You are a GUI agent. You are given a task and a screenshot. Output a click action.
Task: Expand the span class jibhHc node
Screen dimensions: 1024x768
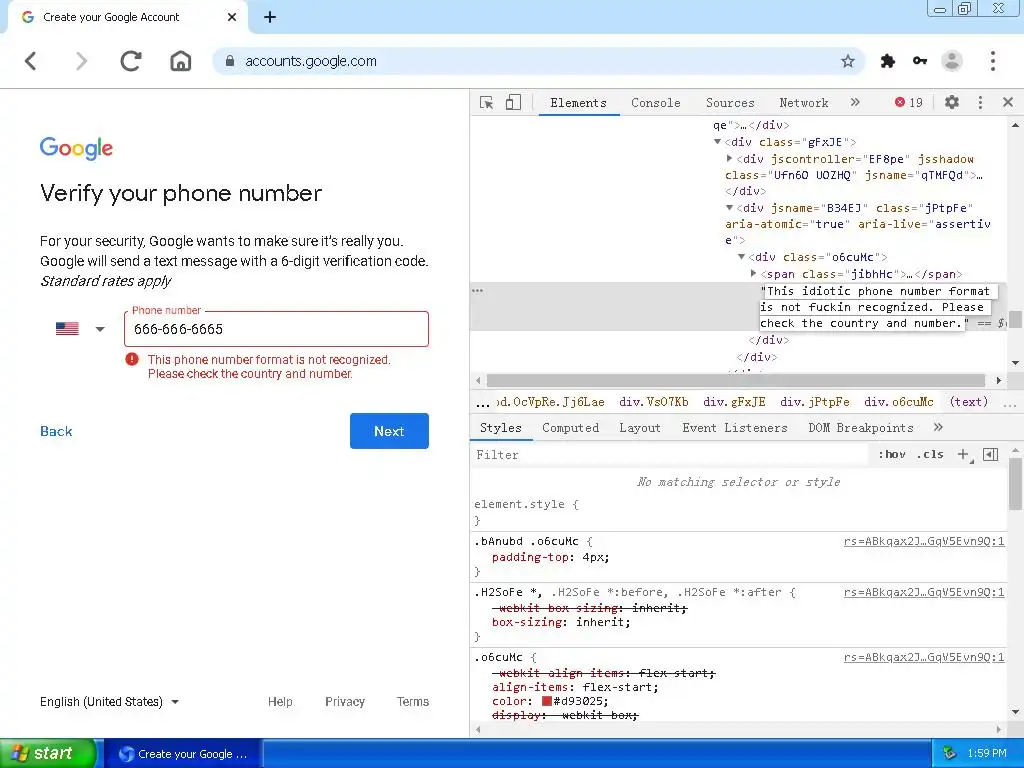(754, 274)
